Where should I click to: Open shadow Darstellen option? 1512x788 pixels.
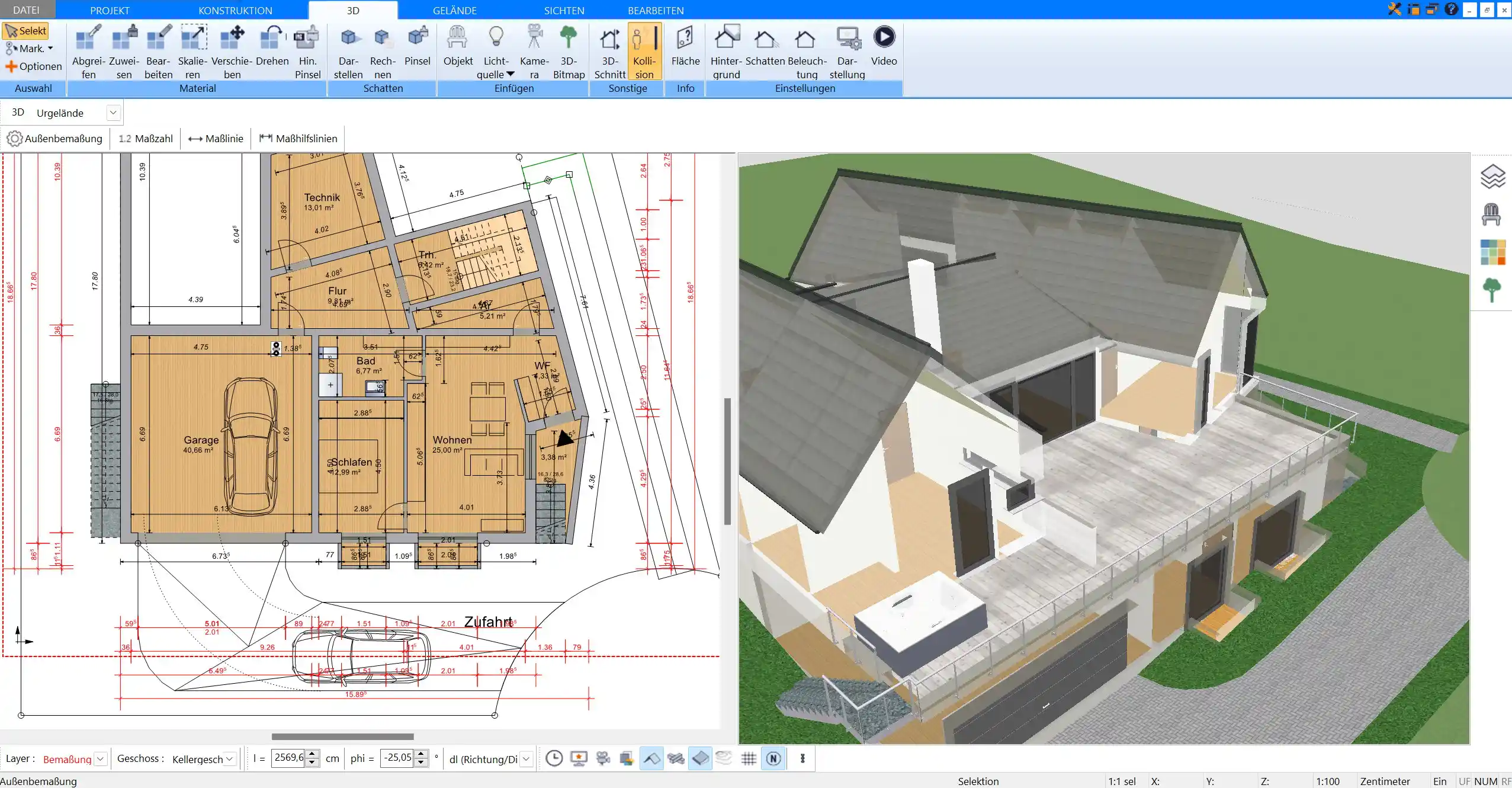(x=348, y=52)
